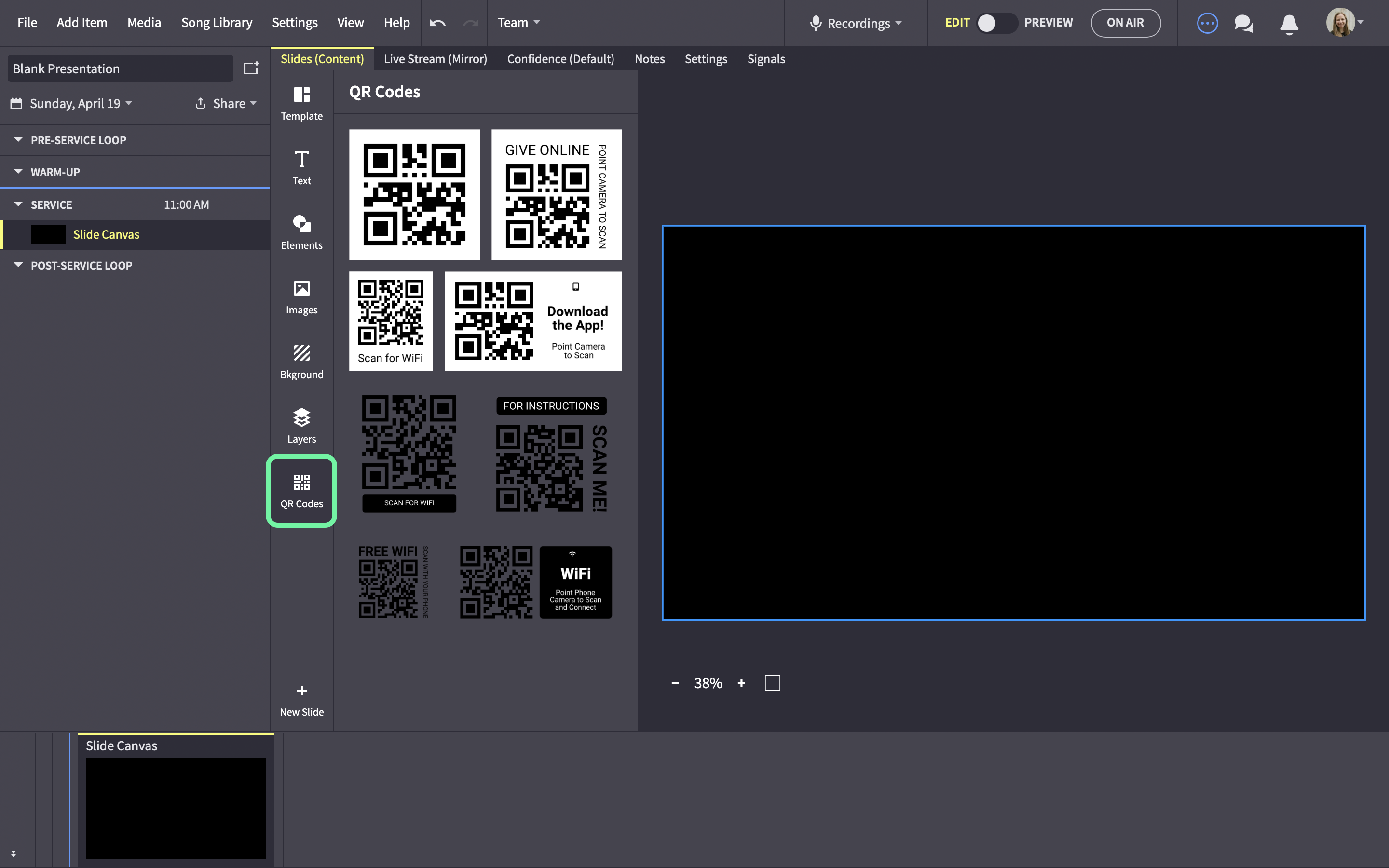Zoom out with the minus icon
This screenshot has height=868, width=1389.
point(675,682)
